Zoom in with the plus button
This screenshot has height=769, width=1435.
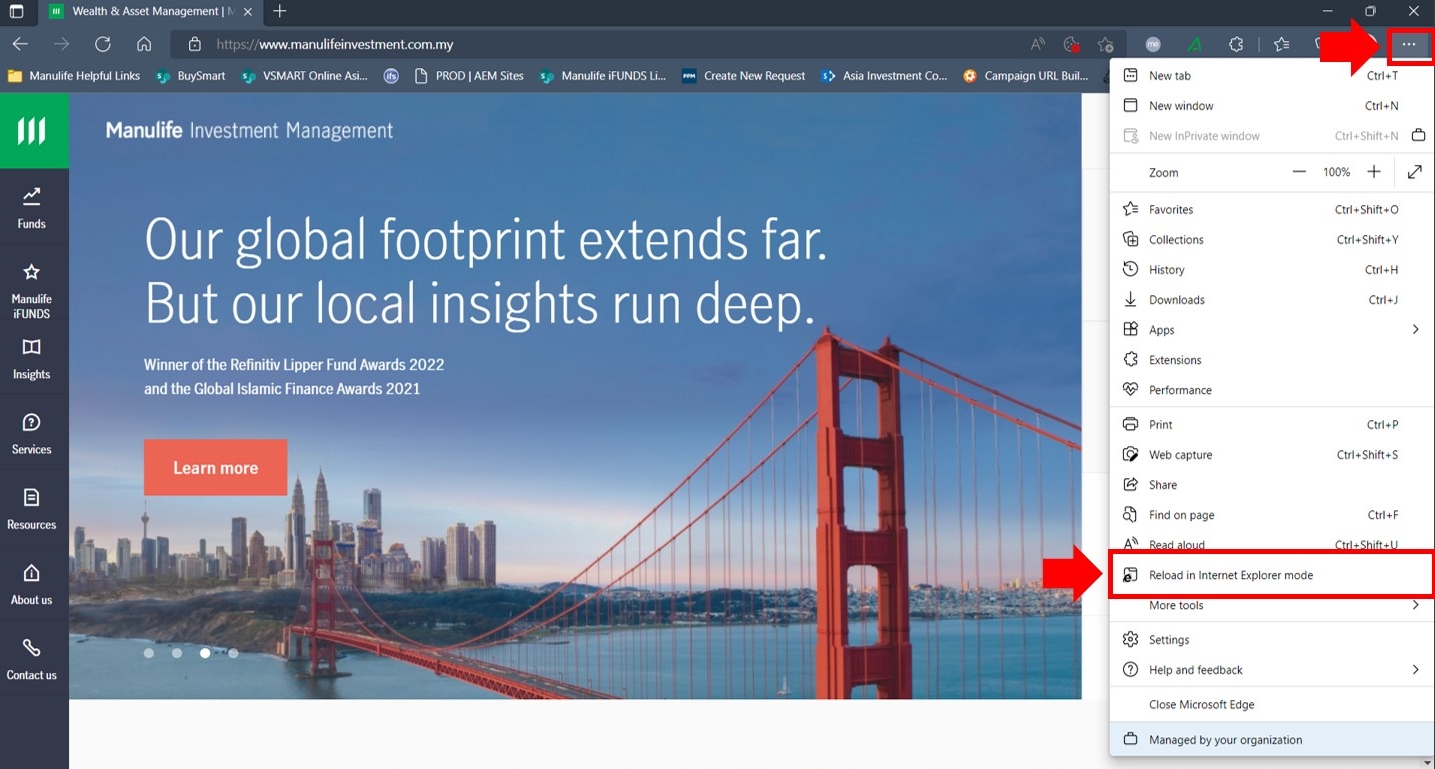click(x=1374, y=172)
